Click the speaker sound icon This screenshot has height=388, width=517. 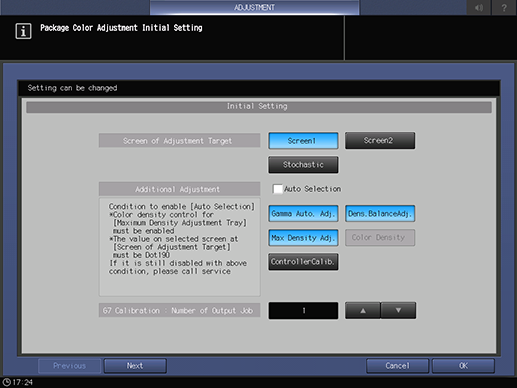click(x=479, y=7)
